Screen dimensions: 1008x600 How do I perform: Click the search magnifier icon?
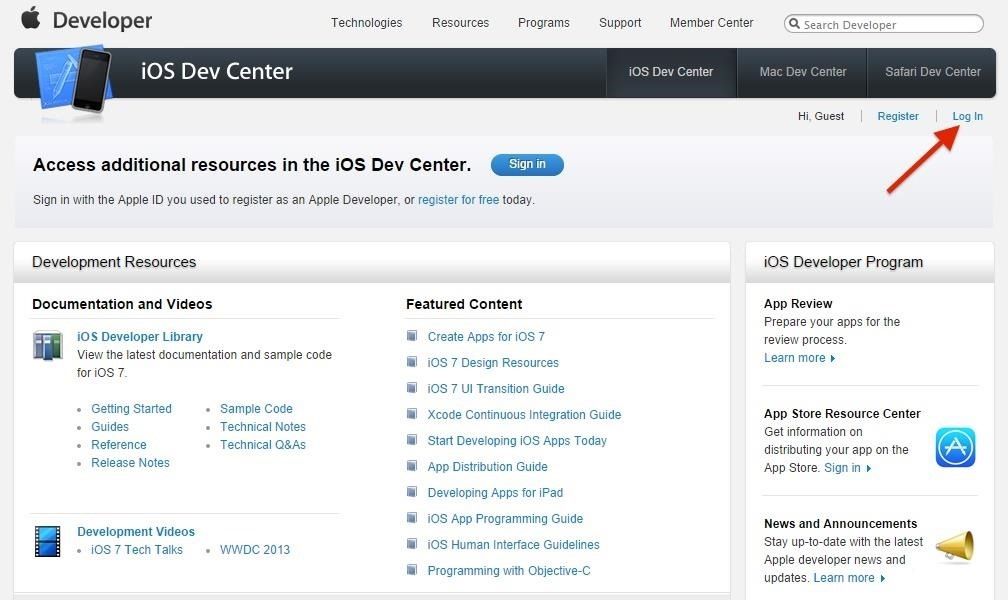795,24
